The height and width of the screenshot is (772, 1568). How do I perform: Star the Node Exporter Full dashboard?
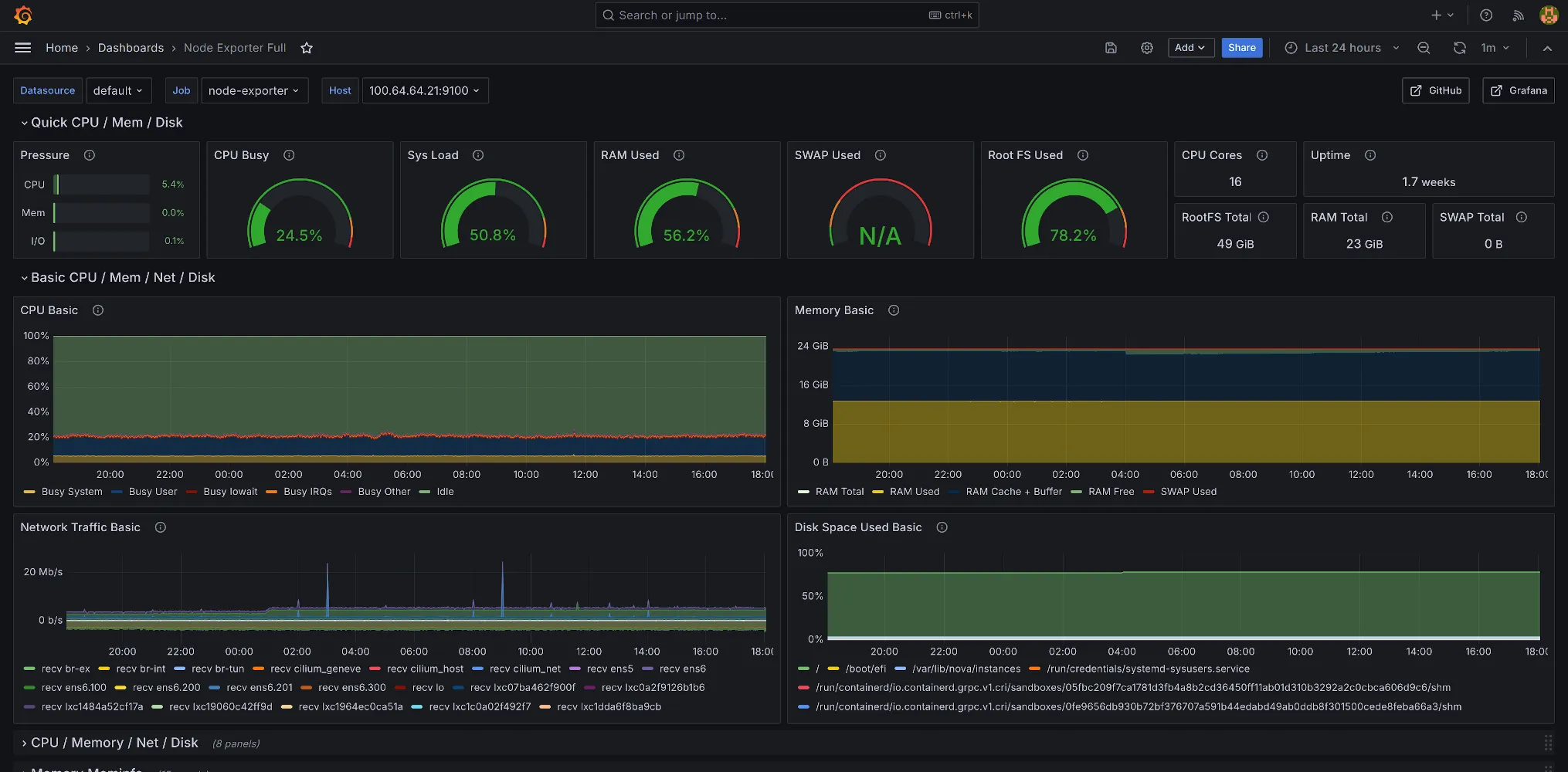307,47
